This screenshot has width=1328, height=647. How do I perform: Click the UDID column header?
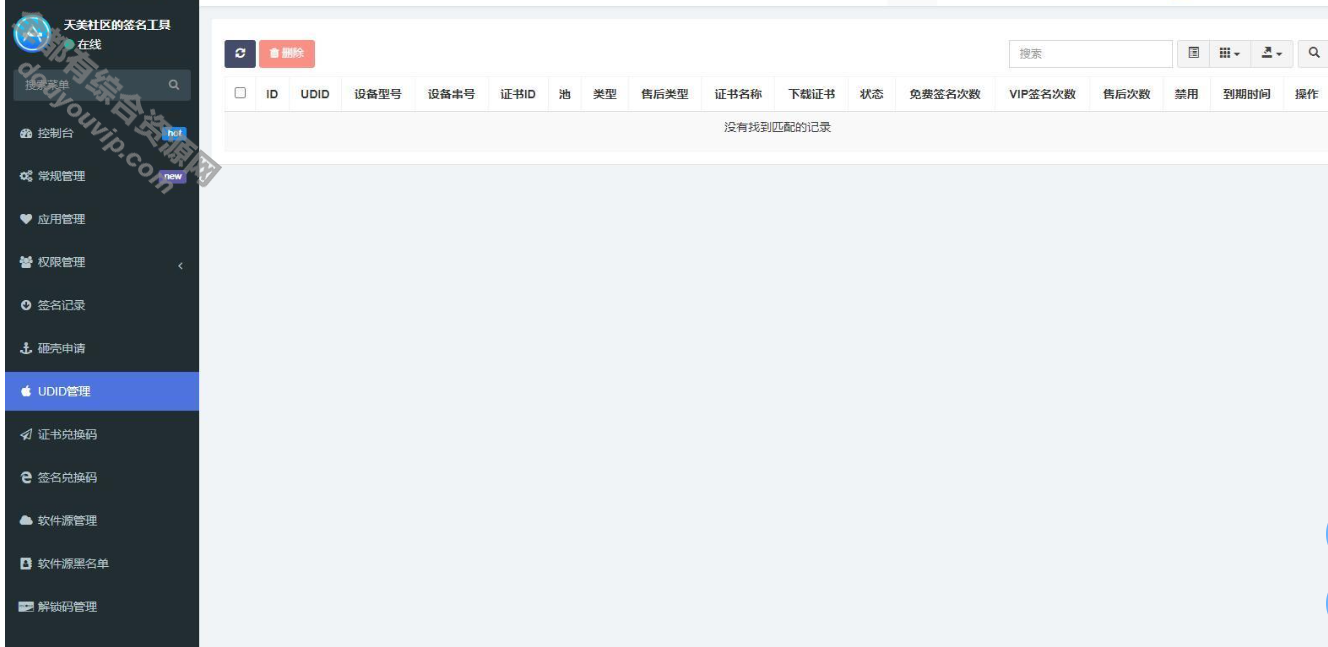[x=315, y=94]
